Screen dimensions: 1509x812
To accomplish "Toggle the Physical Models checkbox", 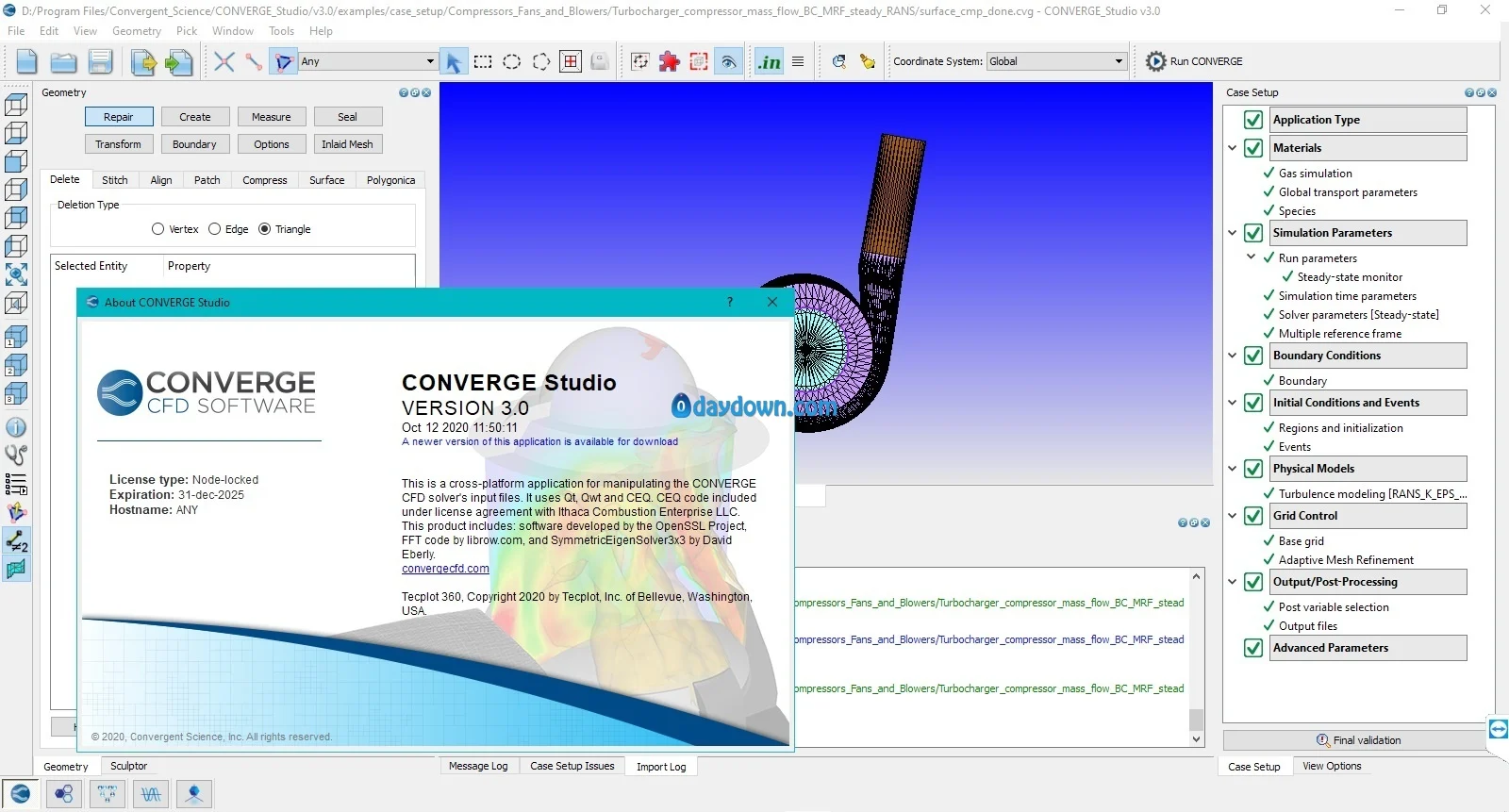I will click(x=1253, y=469).
